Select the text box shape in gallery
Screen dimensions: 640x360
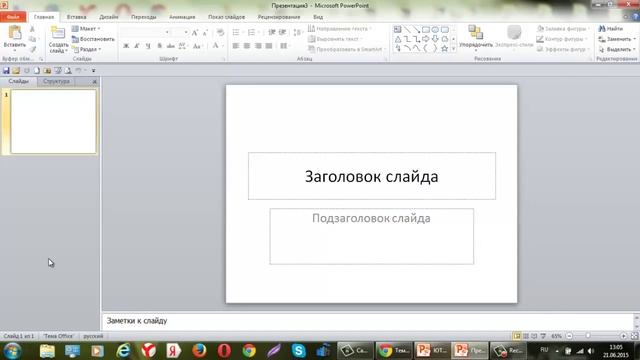point(398,29)
